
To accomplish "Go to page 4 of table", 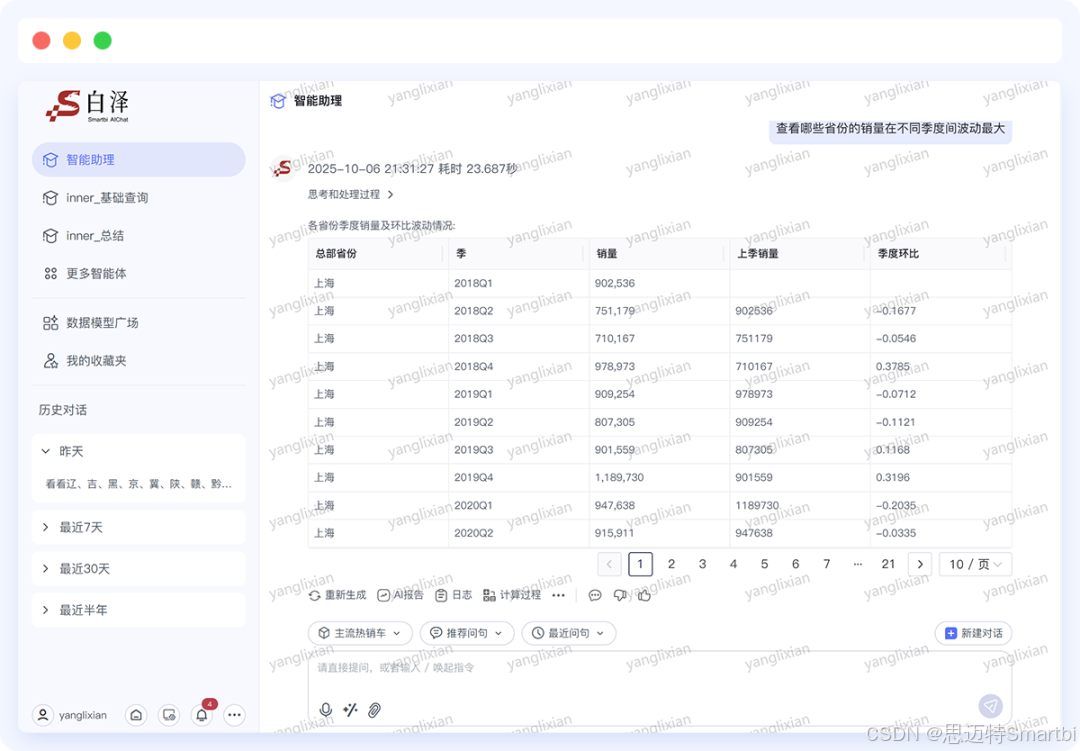I will coord(734,564).
